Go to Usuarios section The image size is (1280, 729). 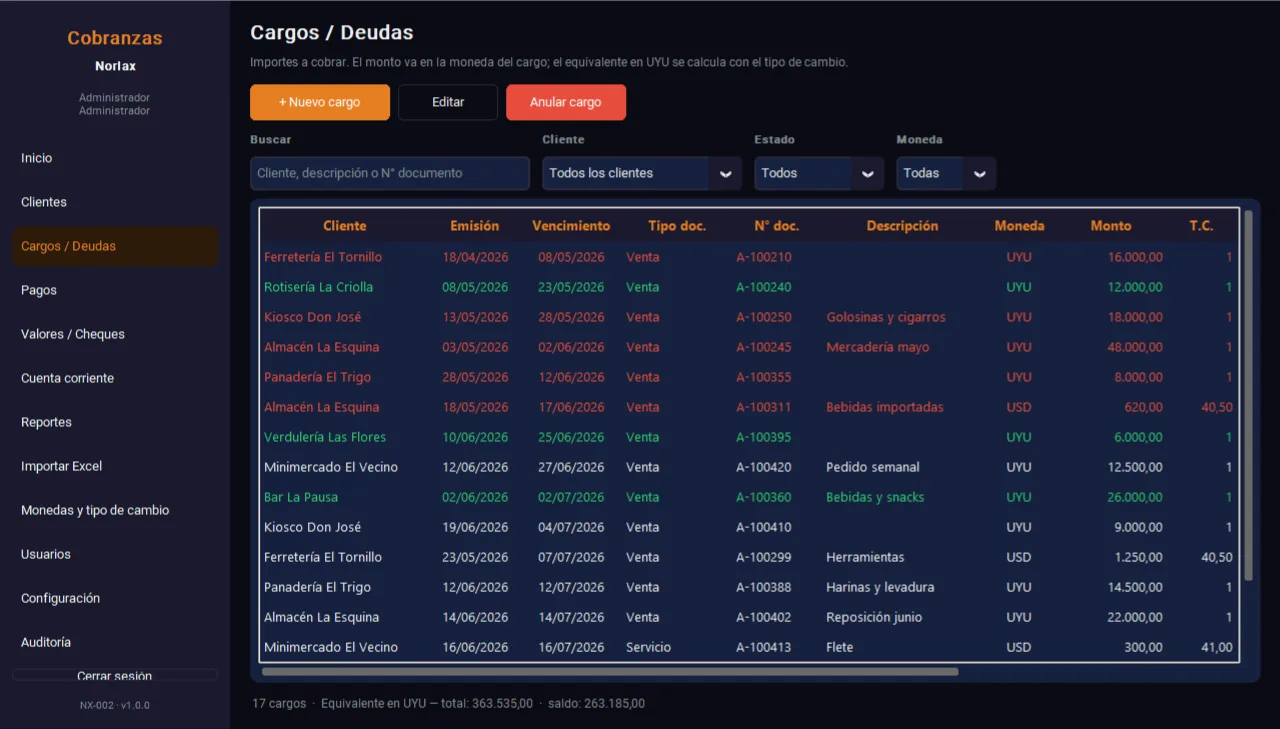click(115, 554)
